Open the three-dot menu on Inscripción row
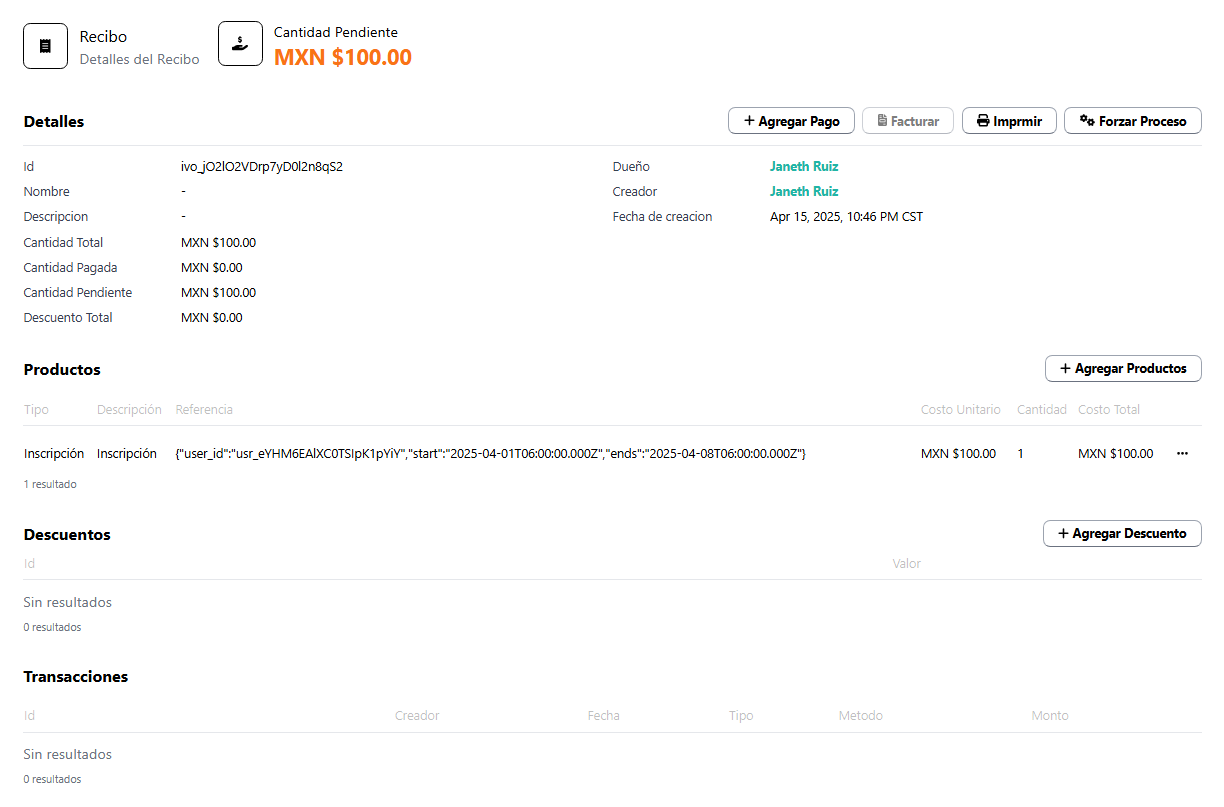This screenshot has width=1224, height=807. (1182, 454)
